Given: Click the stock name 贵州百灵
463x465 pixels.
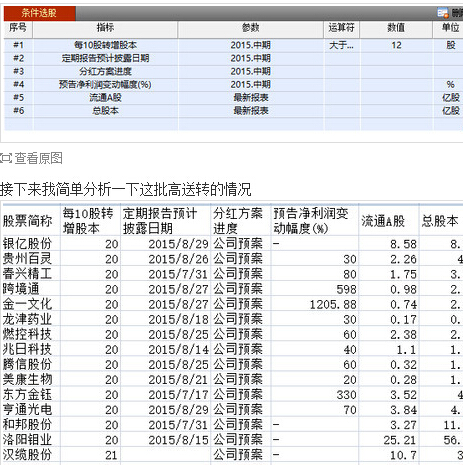Looking at the screenshot, I should click(27, 259).
